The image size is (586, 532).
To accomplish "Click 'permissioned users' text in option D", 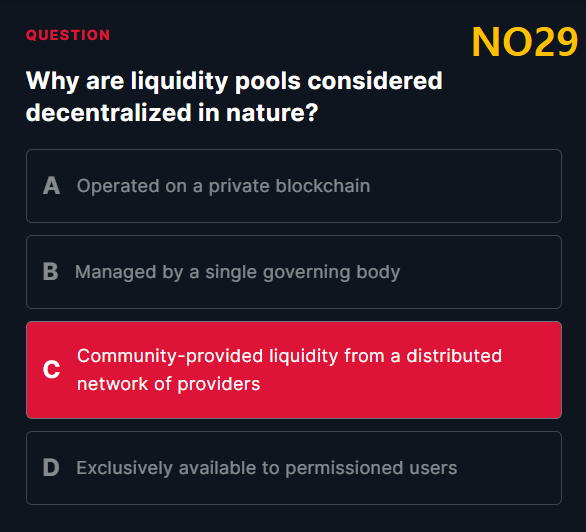I will click(x=371, y=468).
